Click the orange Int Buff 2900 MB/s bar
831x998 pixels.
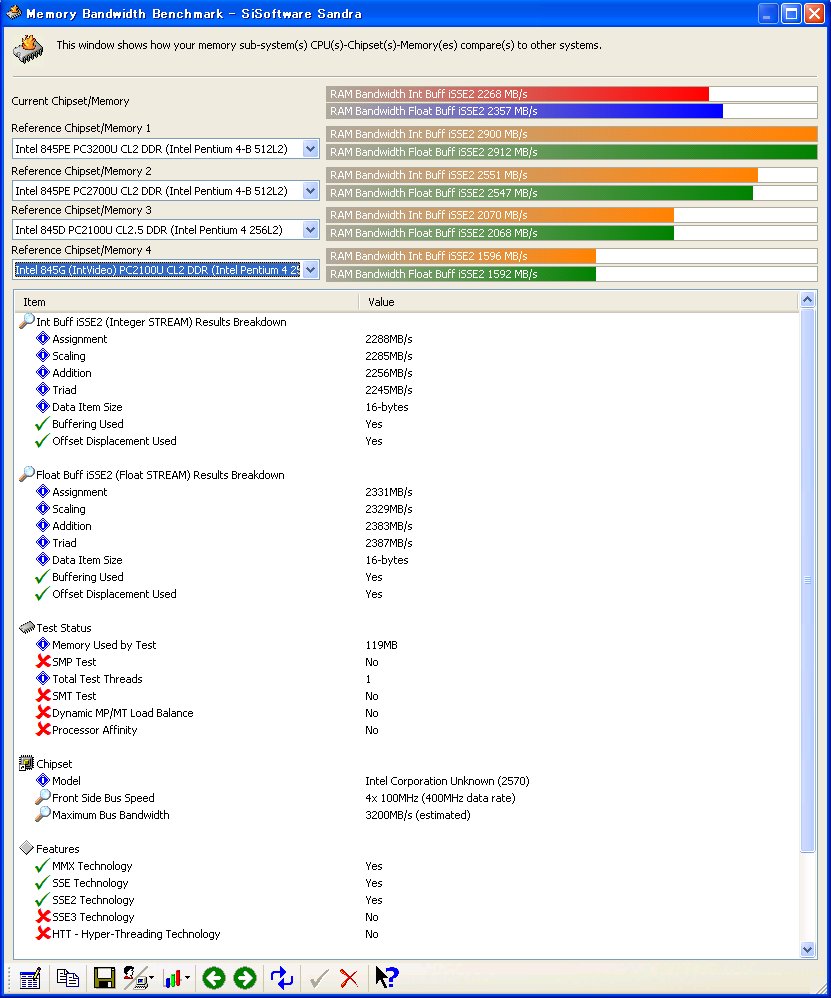(571, 134)
